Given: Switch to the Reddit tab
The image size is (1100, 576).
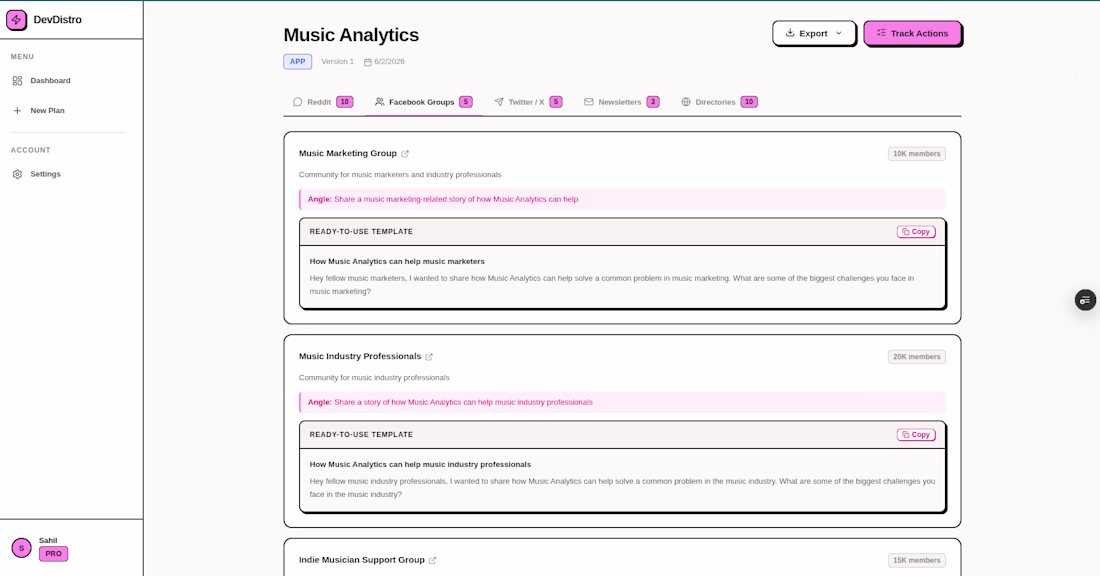Looking at the screenshot, I should [323, 102].
